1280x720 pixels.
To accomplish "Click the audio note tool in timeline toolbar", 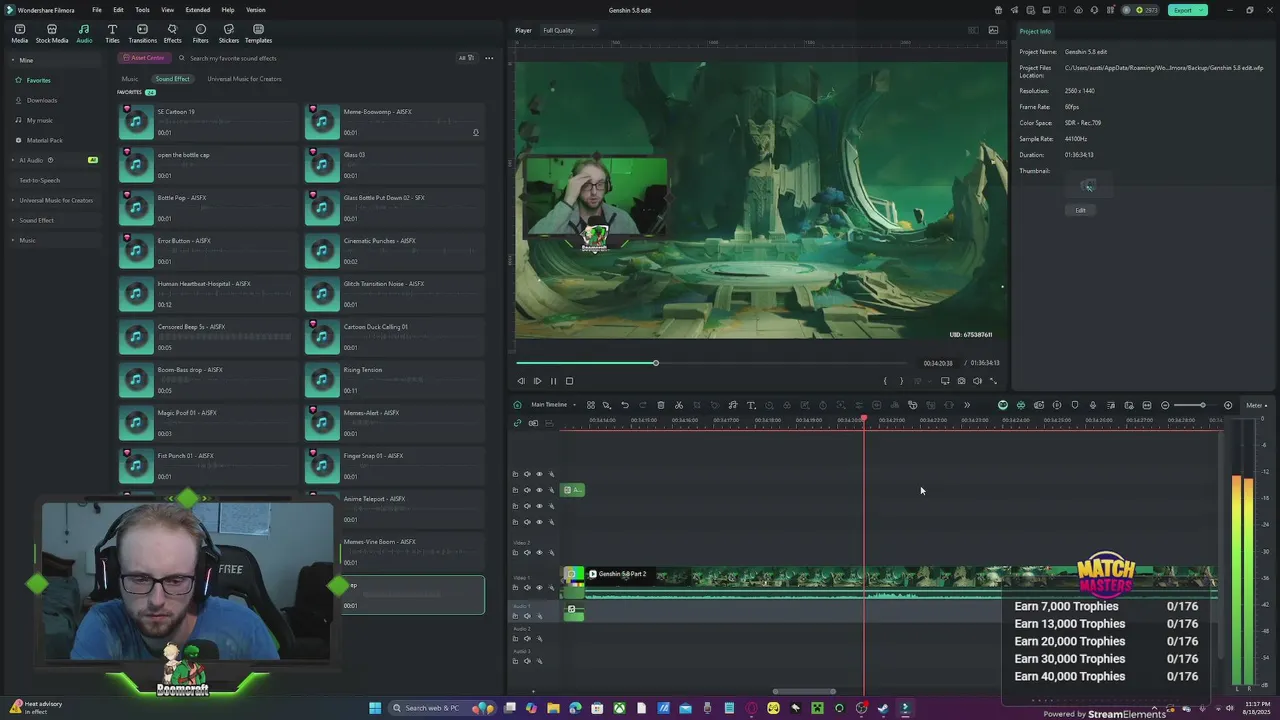I will (x=733, y=405).
